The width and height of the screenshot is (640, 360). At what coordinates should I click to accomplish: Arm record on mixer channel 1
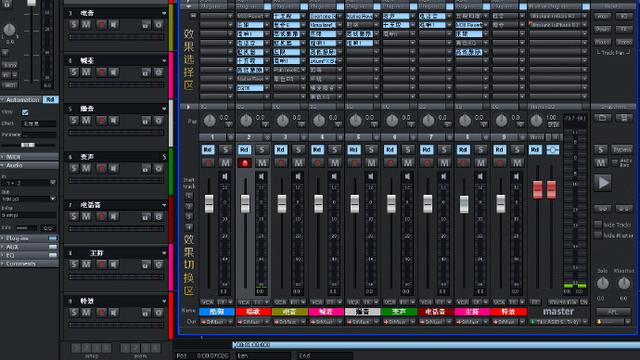coord(208,163)
